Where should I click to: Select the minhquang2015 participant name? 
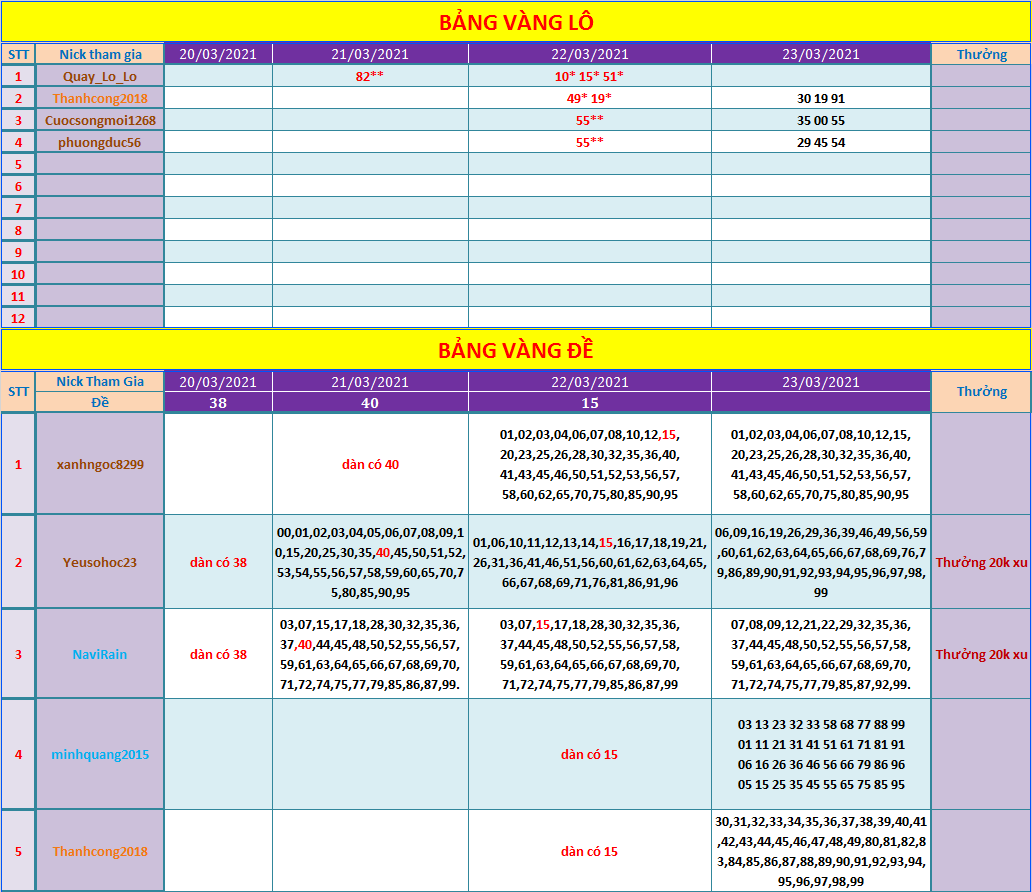[100, 754]
